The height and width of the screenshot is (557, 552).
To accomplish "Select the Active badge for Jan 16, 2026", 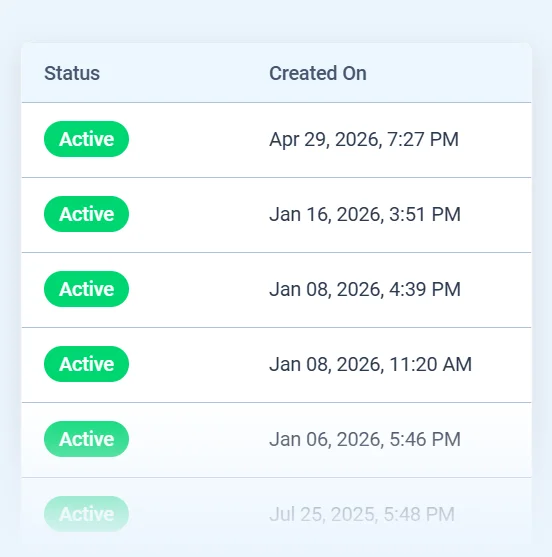I will pos(86,214).
